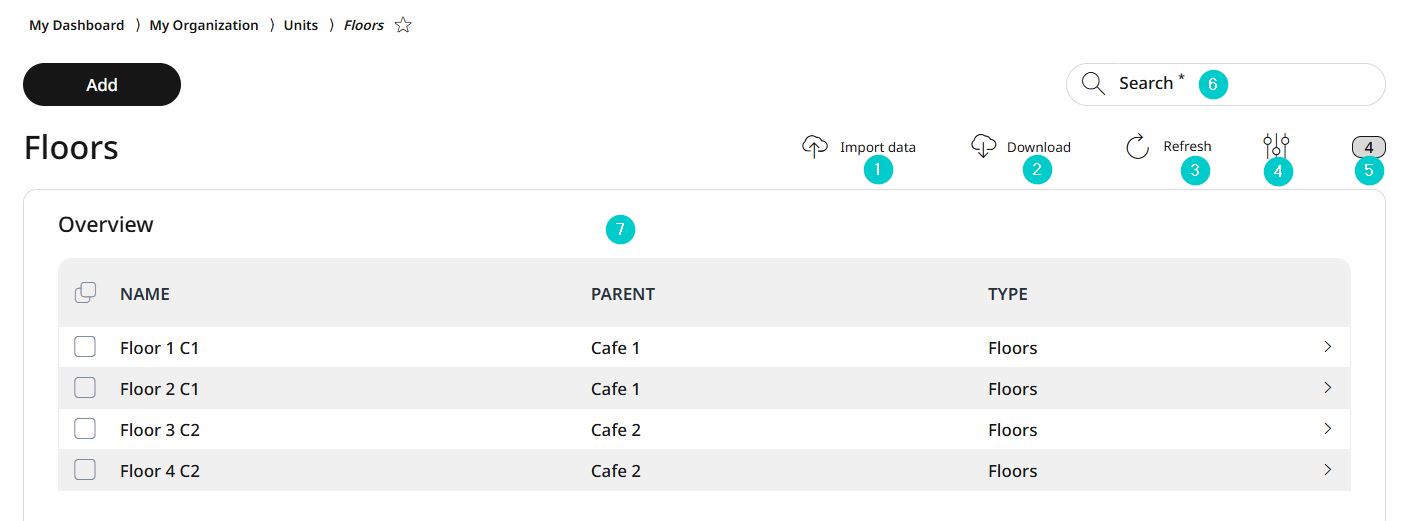This screenshot has width=1402, height=521.
Task: Click the record count badge showing 4
Action: pos(1368,147)
